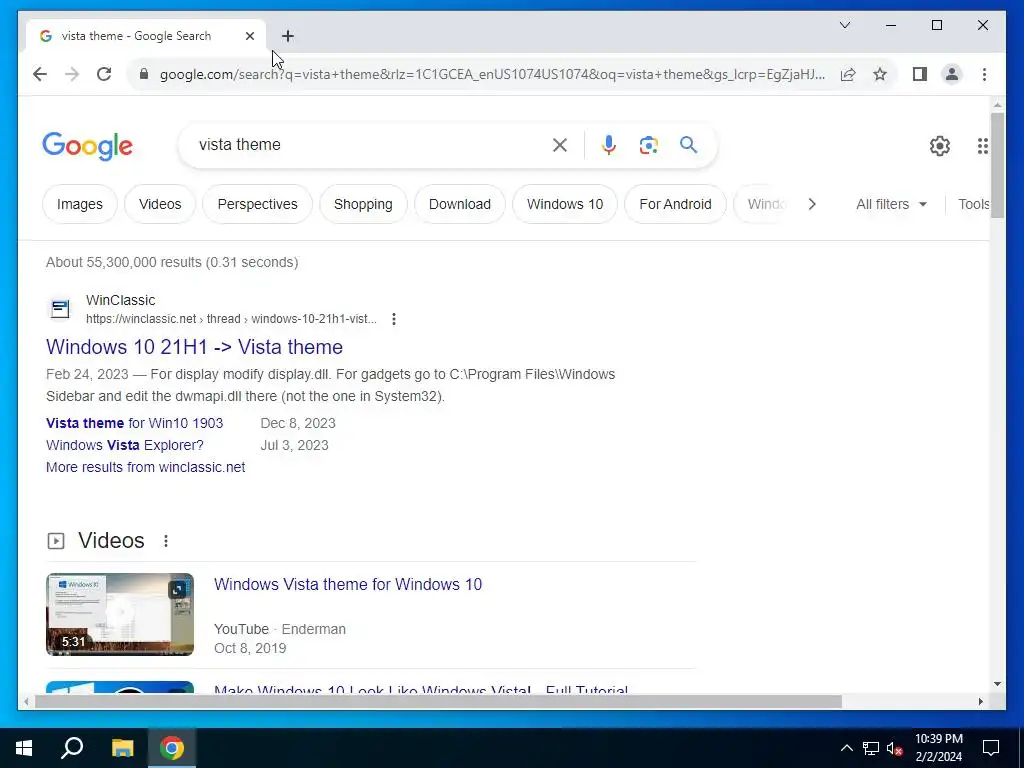Submit search with magnifier icon
This screenshot has height=768, width=1024.
pyautogui.click(x=688, y=145)
